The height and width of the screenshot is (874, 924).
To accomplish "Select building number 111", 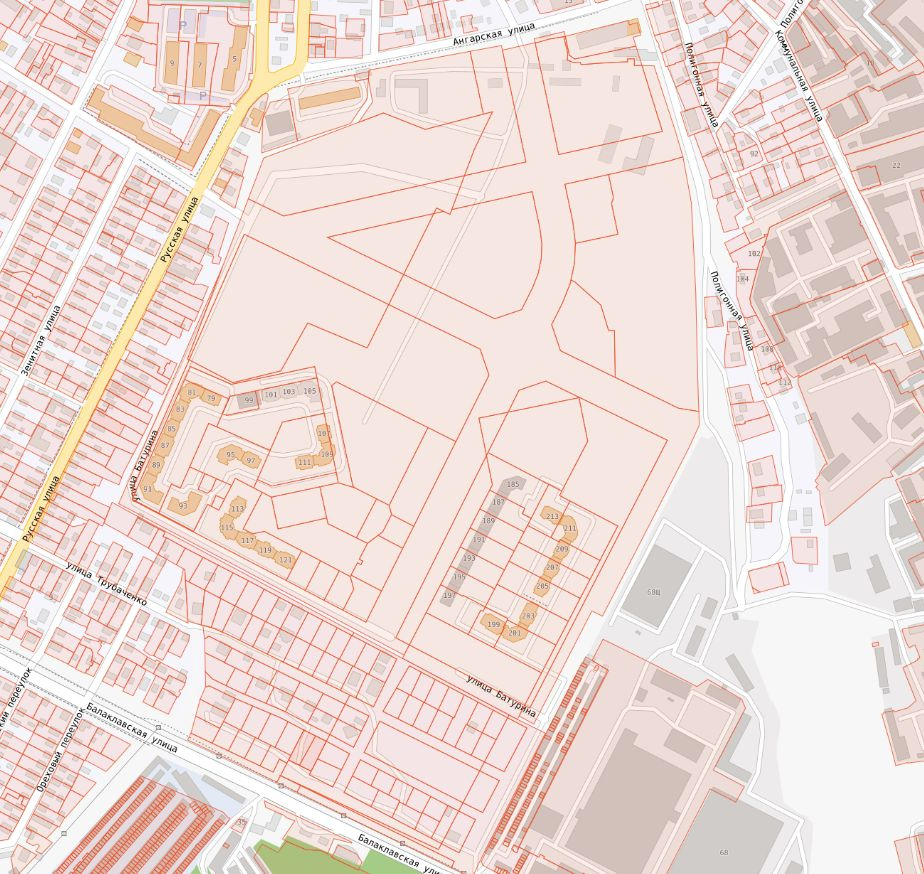I will 304,462.
